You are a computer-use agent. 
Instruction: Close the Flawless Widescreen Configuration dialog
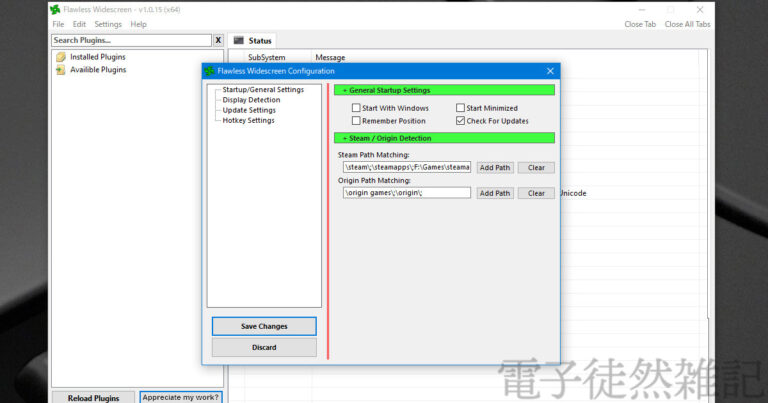coord(550,71)
